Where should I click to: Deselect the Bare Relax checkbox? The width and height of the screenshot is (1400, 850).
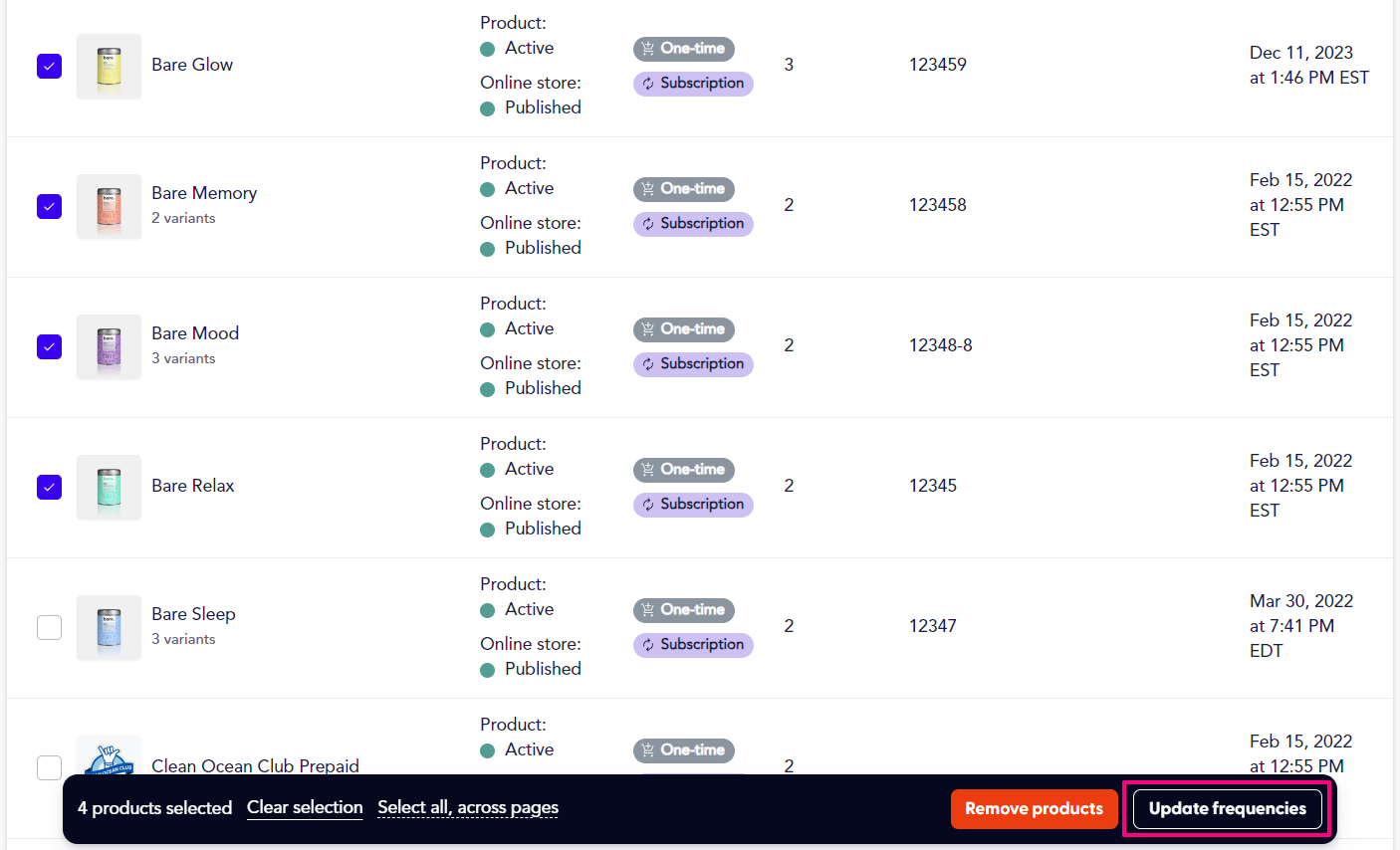pyautogui.click(x=49, y=487)
